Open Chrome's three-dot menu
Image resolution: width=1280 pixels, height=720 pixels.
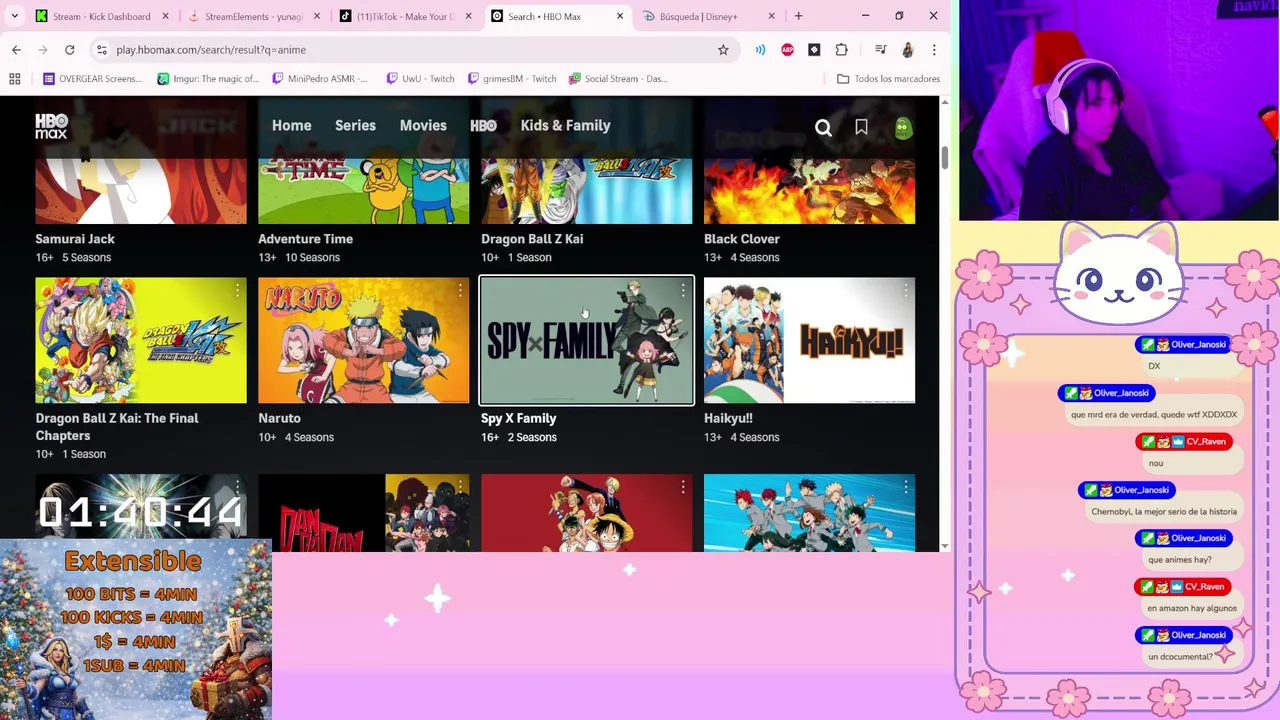click(934, 49)
